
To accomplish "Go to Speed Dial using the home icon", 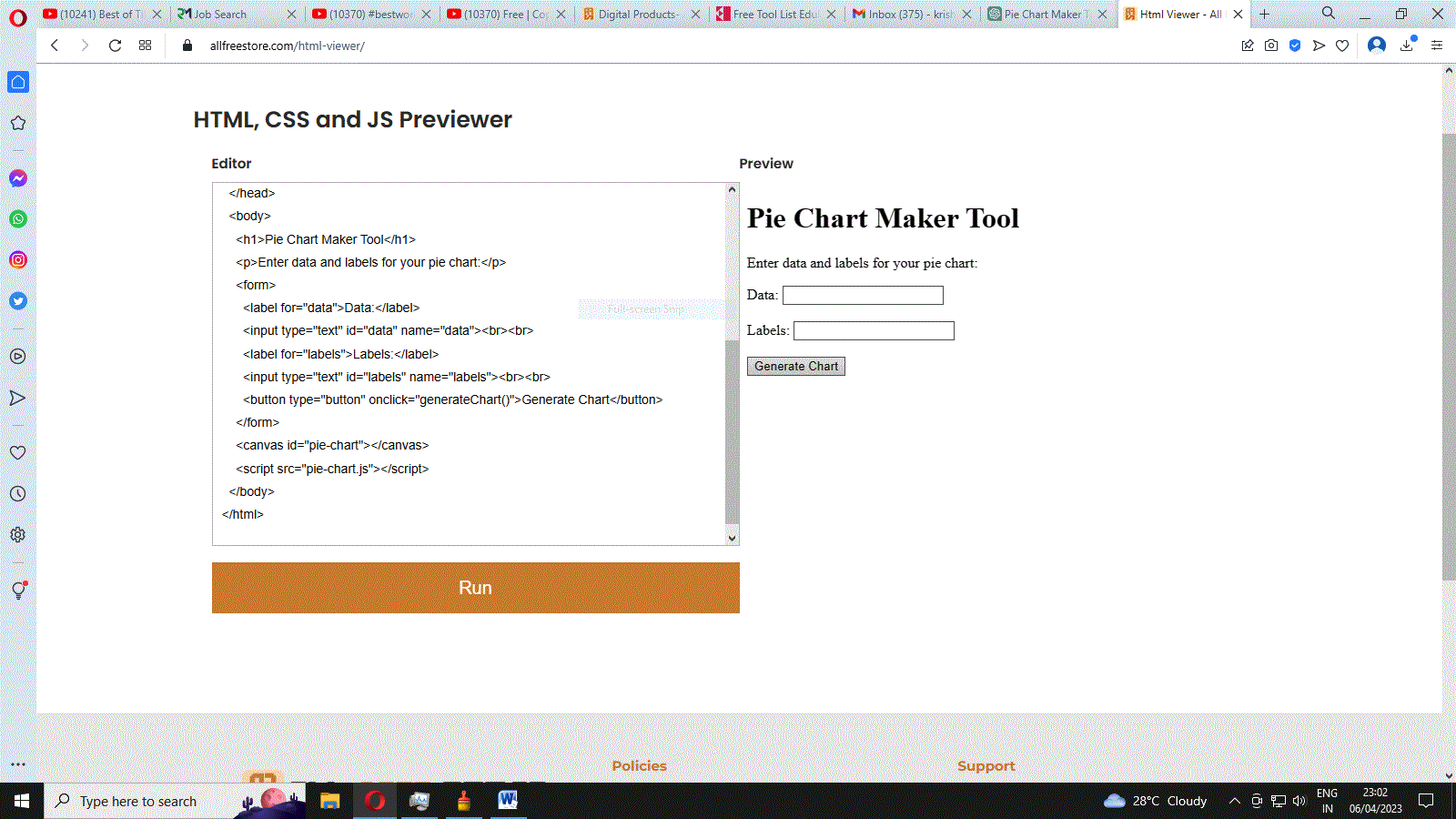I will (17, 82).
